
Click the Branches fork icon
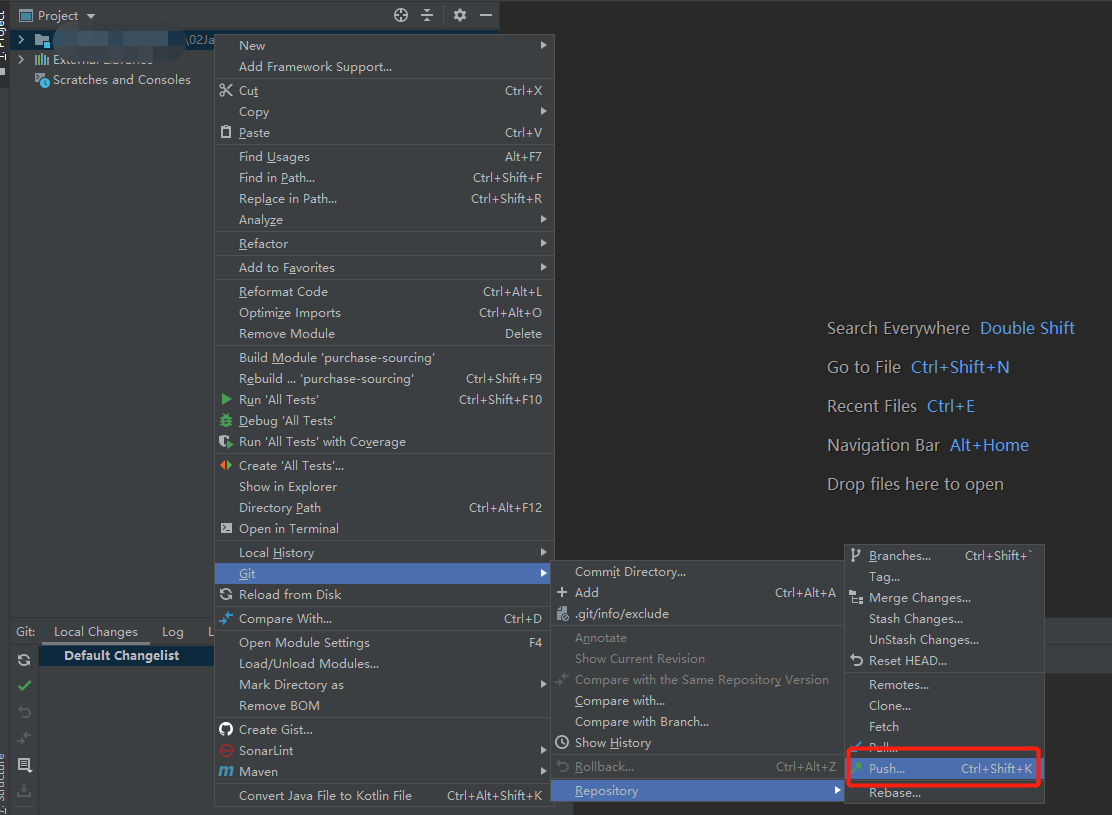[856, 555]
